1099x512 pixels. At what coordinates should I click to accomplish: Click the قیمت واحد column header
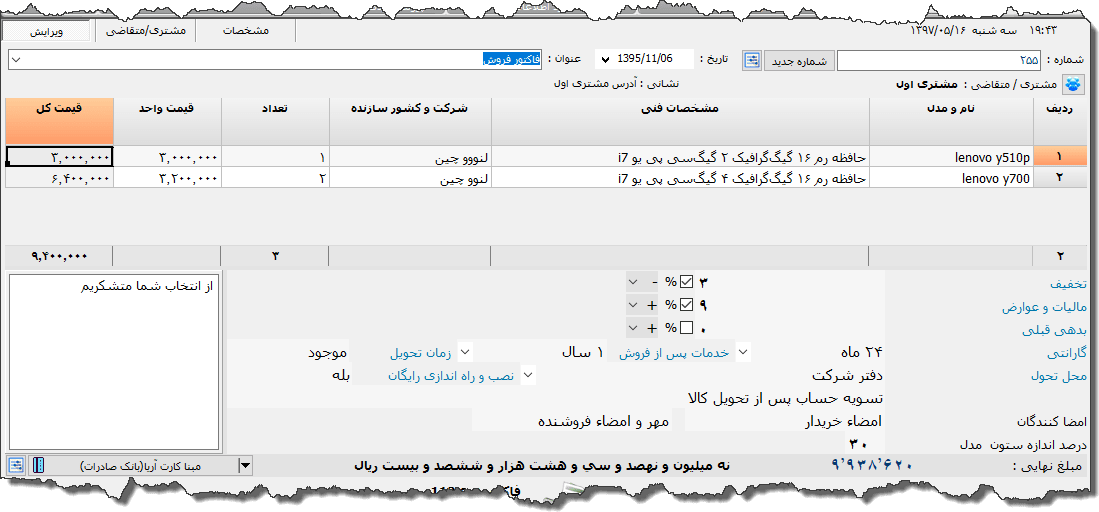click(x=168, y=121)
